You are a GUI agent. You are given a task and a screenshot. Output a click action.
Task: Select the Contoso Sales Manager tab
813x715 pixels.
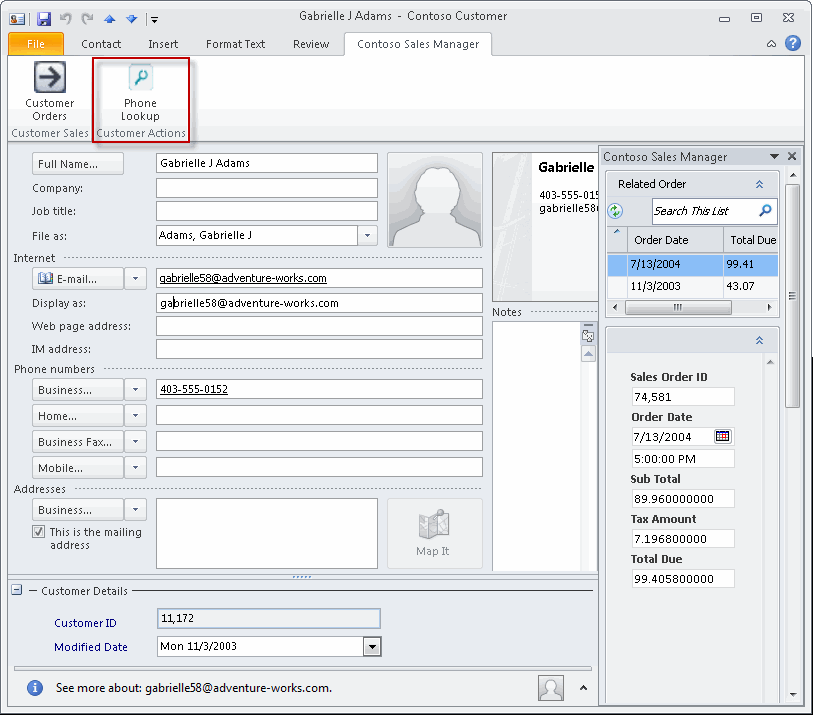[x=417, y=44]
